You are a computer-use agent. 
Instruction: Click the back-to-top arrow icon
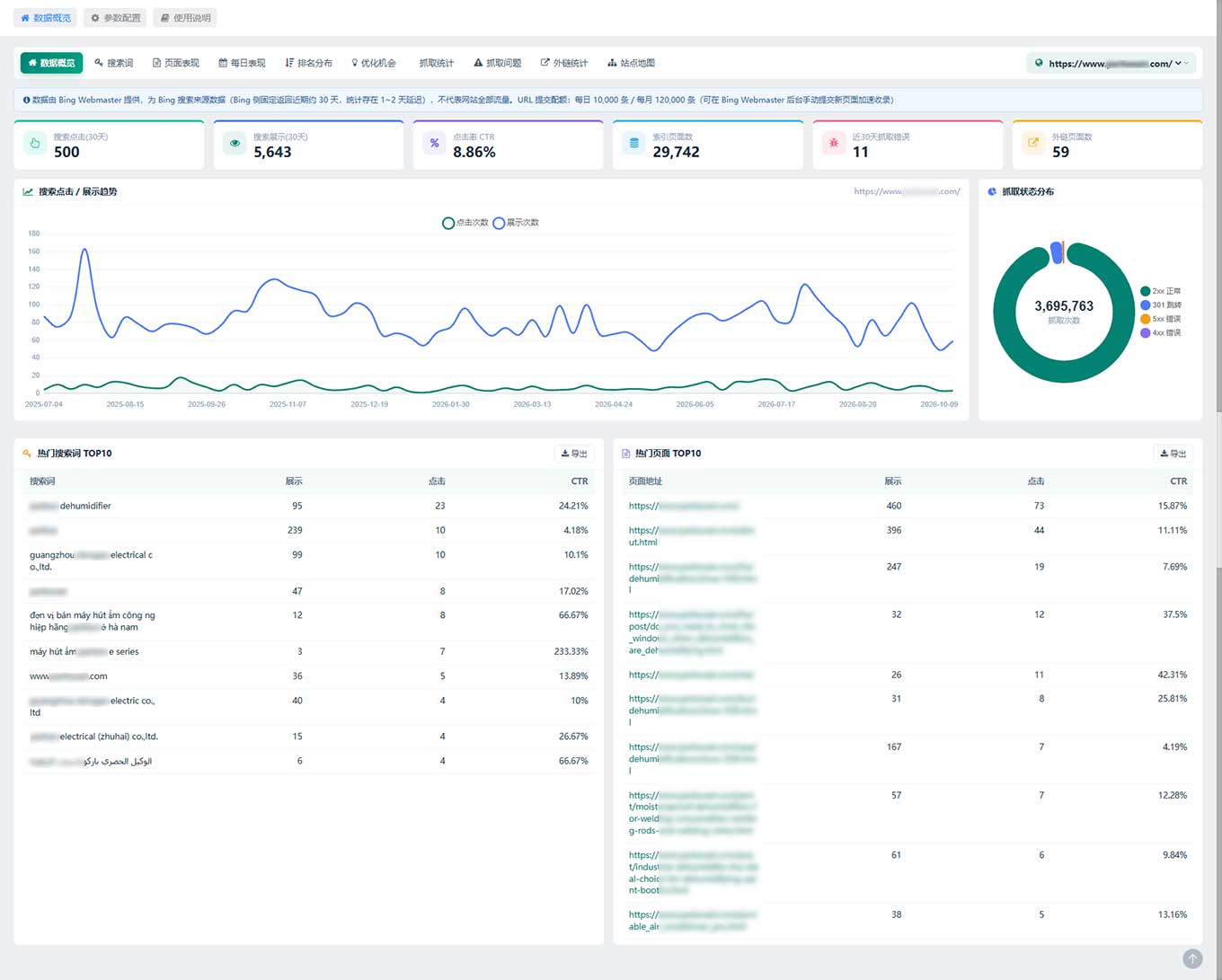click(x=1192, y=958)
